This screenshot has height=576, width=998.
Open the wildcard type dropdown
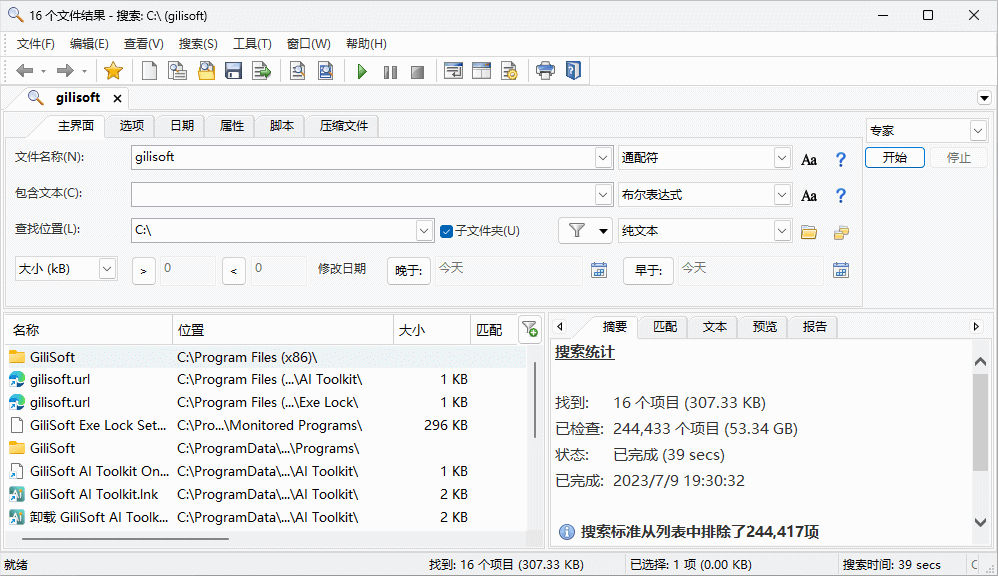(x=782, y=157)
